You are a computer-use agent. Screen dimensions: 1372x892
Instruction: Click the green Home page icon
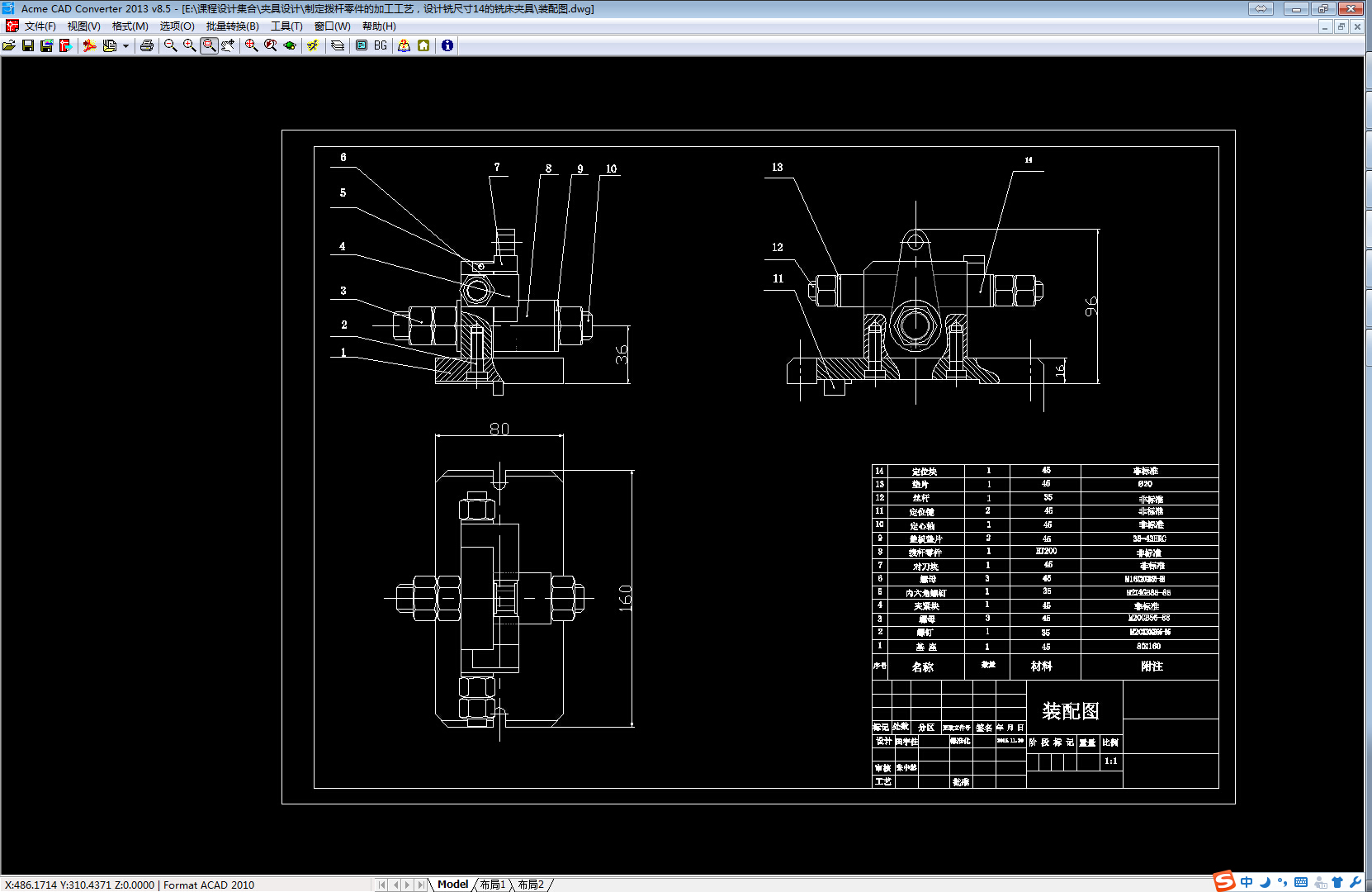click(x=423, y=45)
